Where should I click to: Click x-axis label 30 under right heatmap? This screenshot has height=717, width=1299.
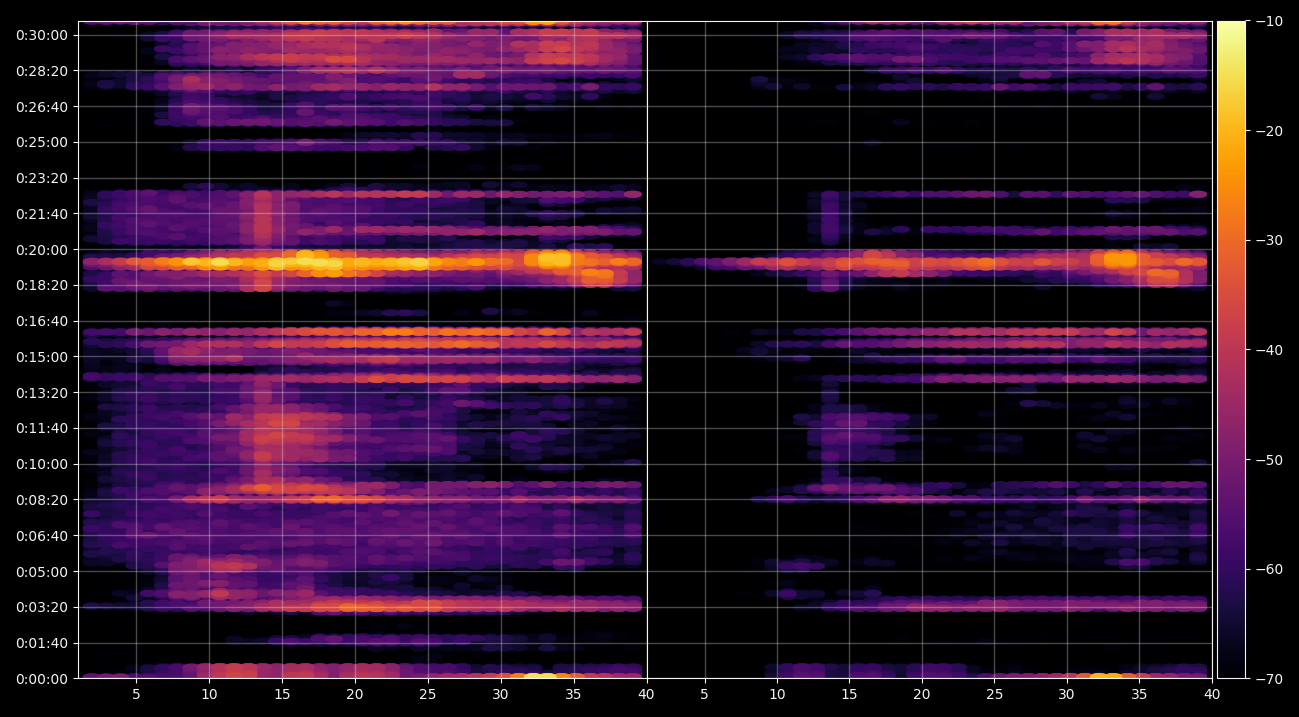tap(1067, 694)
